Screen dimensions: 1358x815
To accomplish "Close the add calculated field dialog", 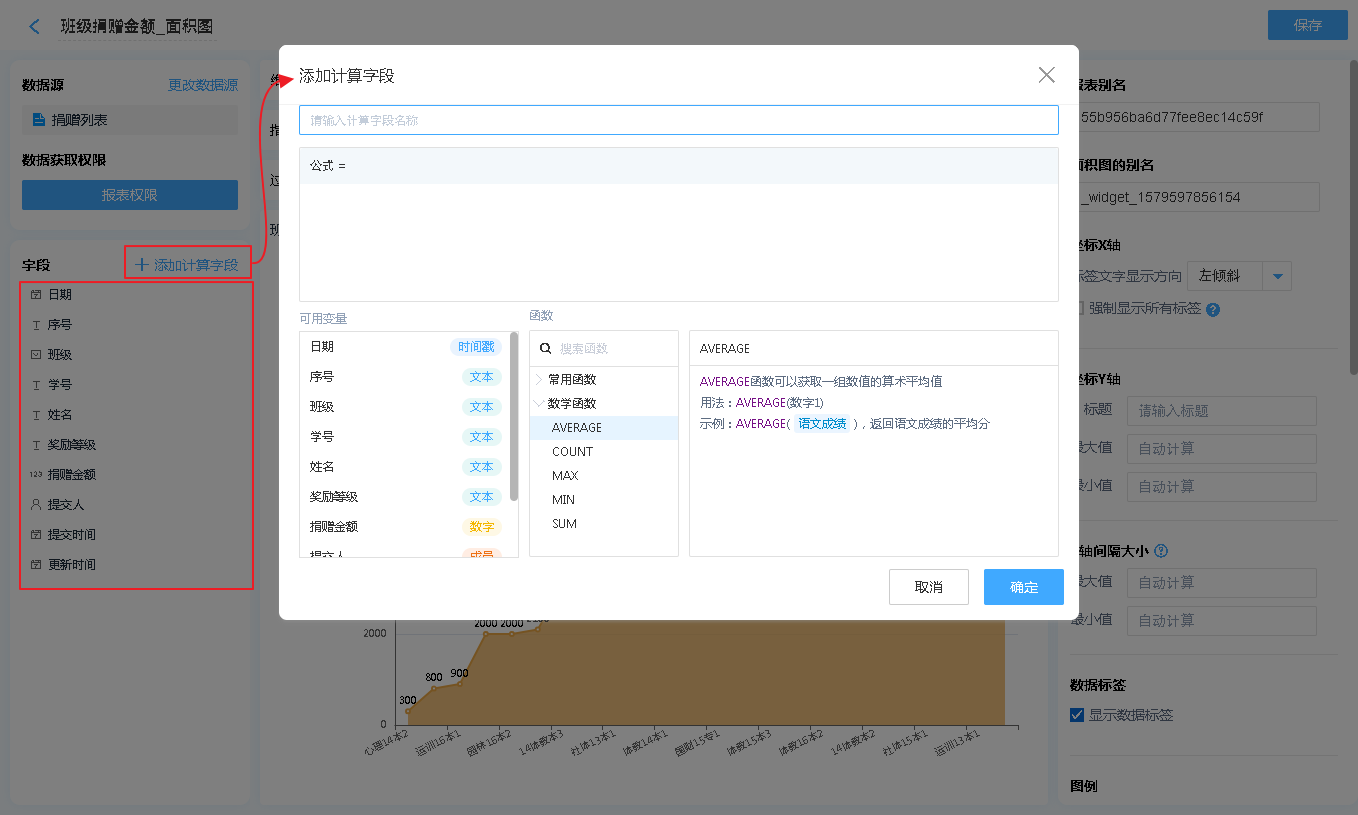I will pos(1046,75).
